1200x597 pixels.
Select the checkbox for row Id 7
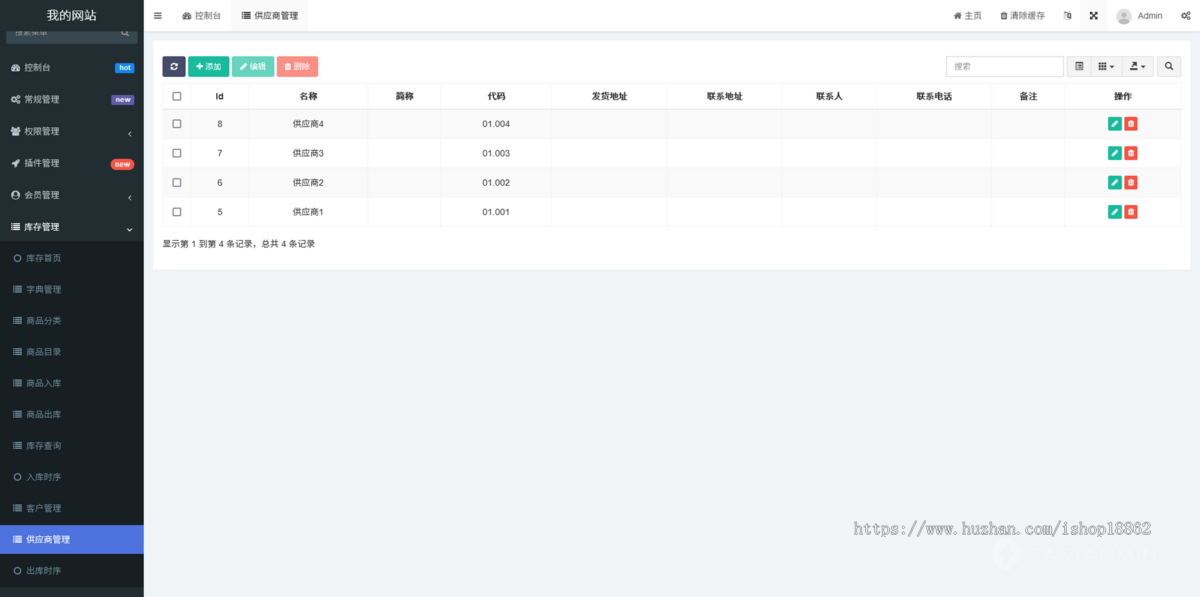point(177,153)
